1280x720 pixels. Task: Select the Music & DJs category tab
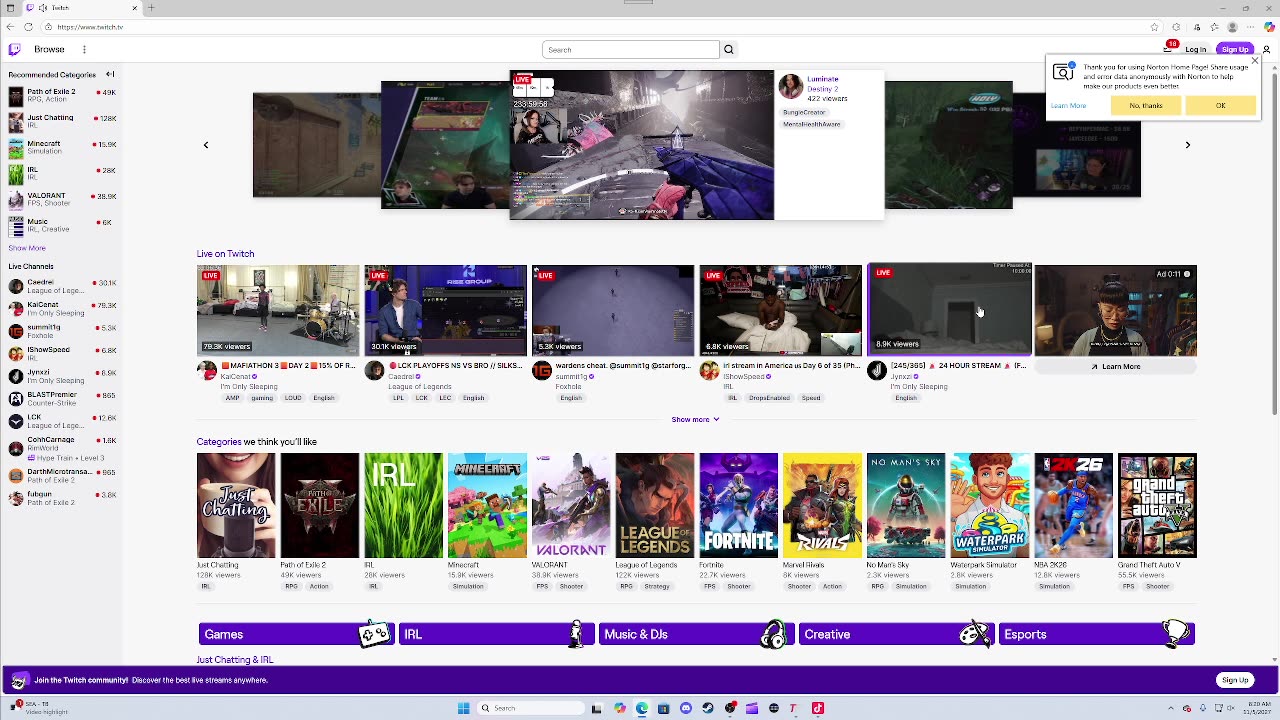(696, 634)
